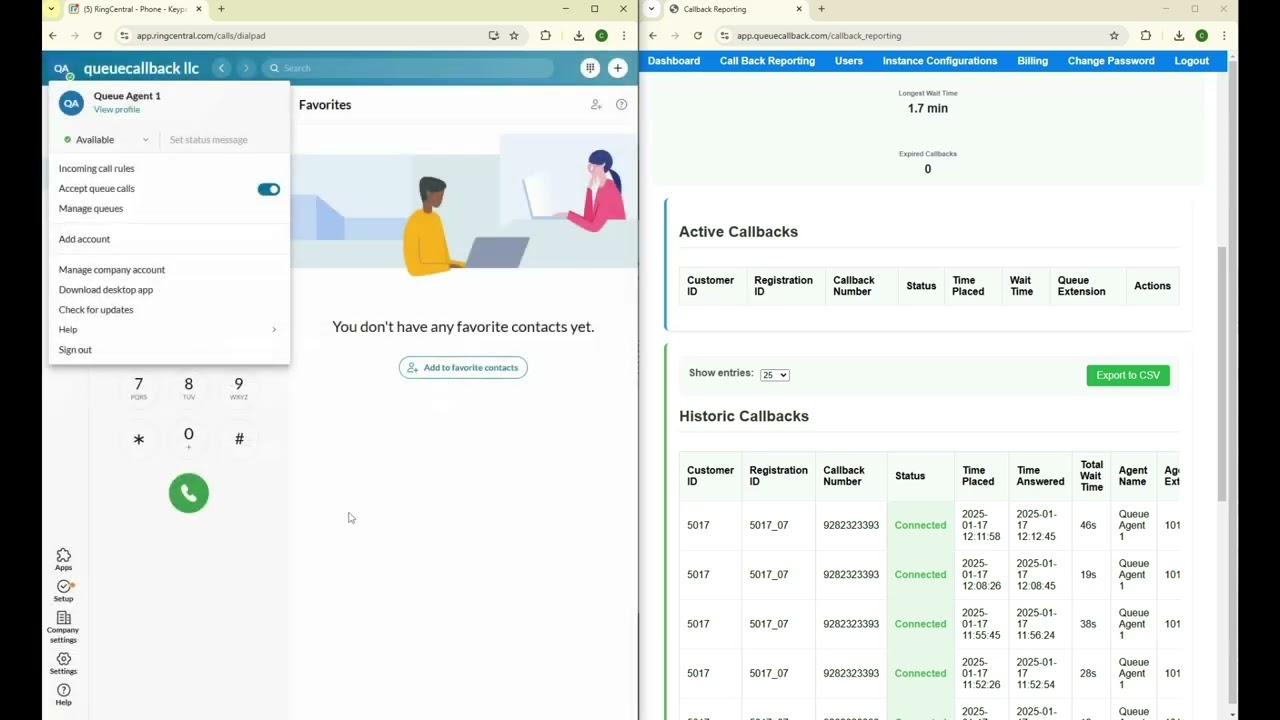Open Setup in the RingCentral sidebar
Viewport: 1280px width, 720px height.
64,590
